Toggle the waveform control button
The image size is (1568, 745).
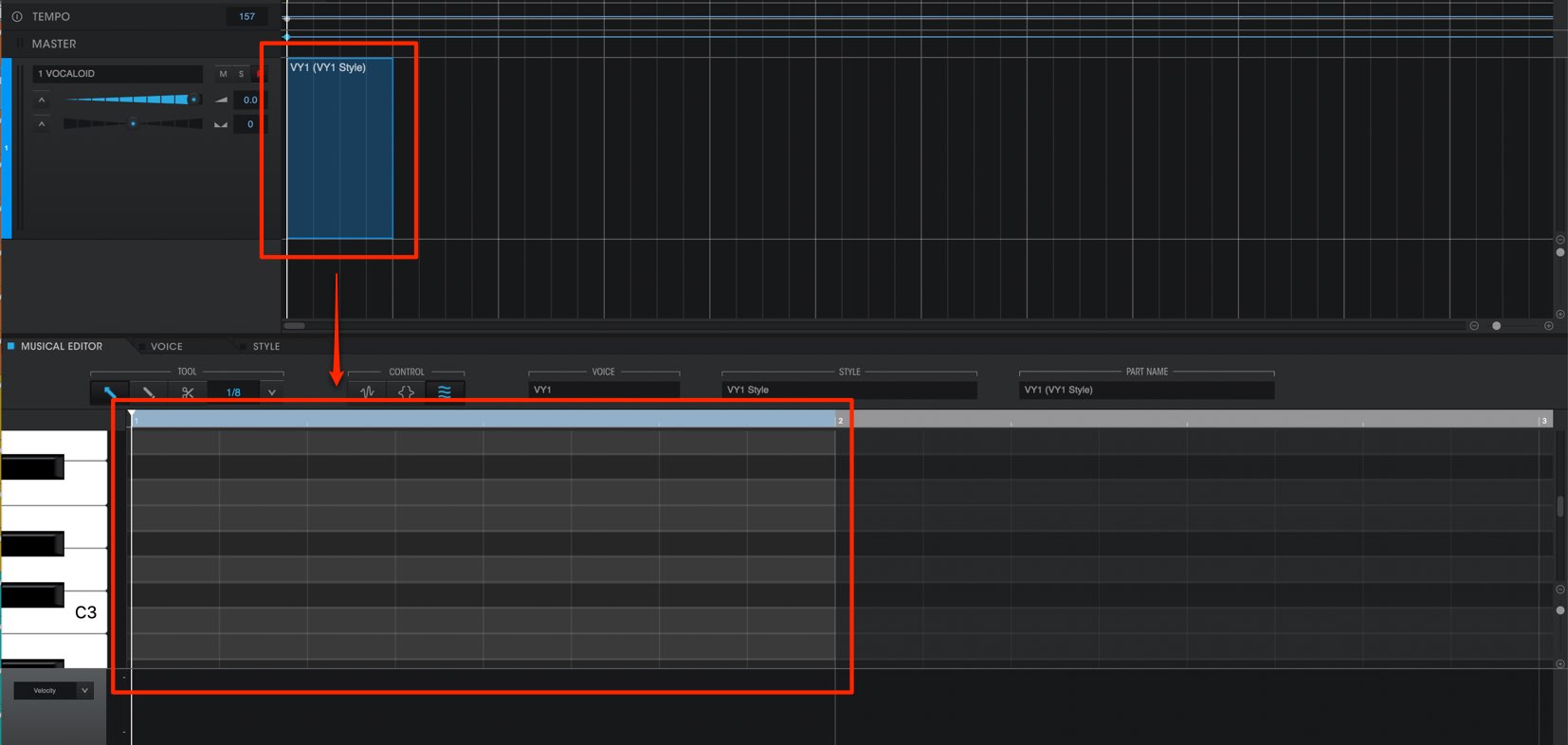click(x=367, y=391)
